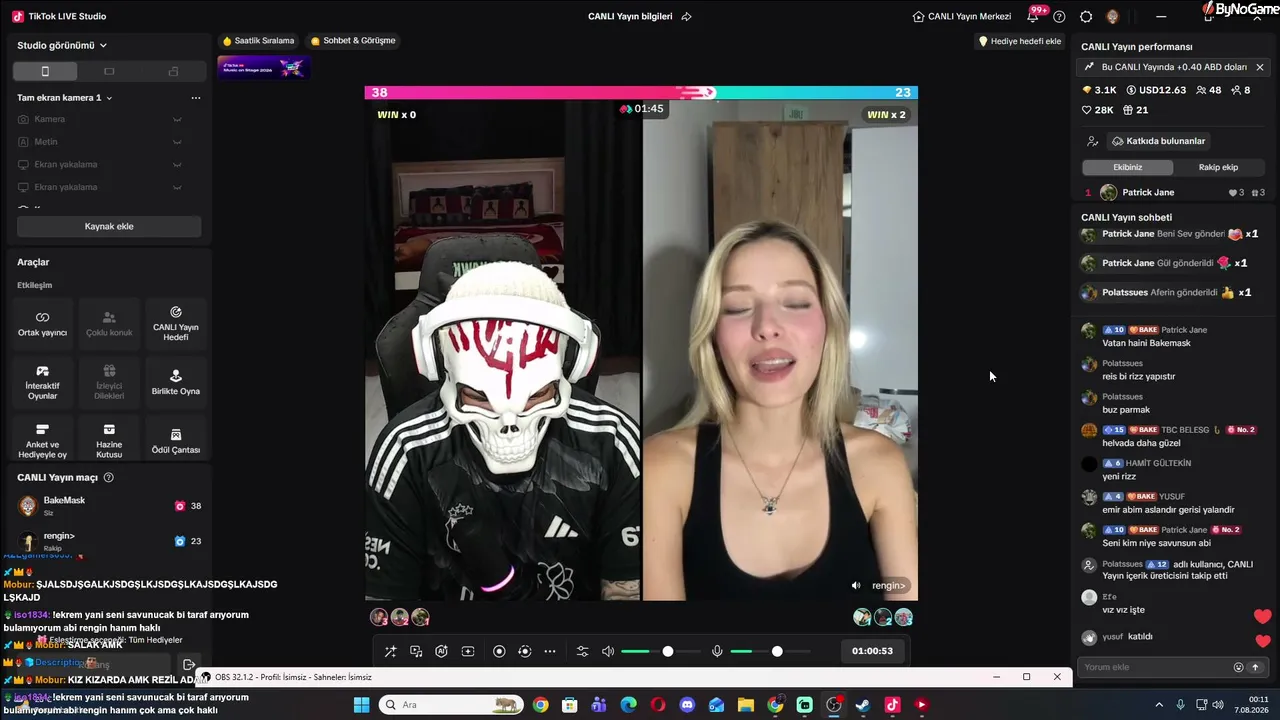The height and width of the screenshot is (720, 1280).
Task: Open the three-dot menu in stream toolbar
Action: (550, 651)
